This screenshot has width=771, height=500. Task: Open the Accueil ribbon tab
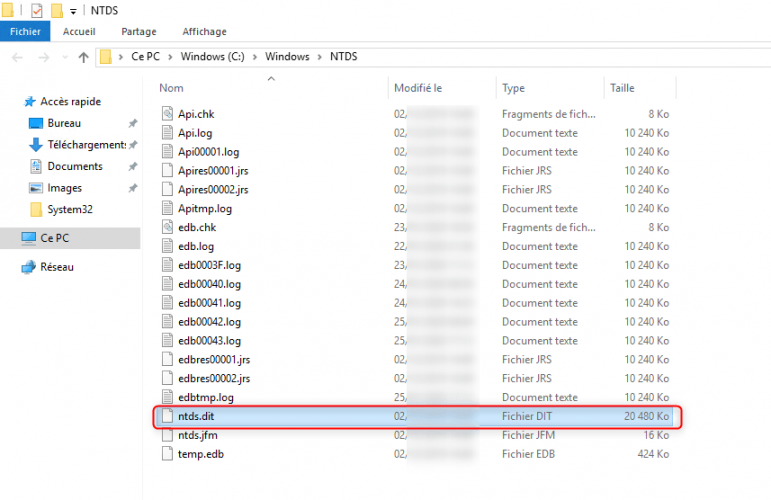(x=79, y=31)
